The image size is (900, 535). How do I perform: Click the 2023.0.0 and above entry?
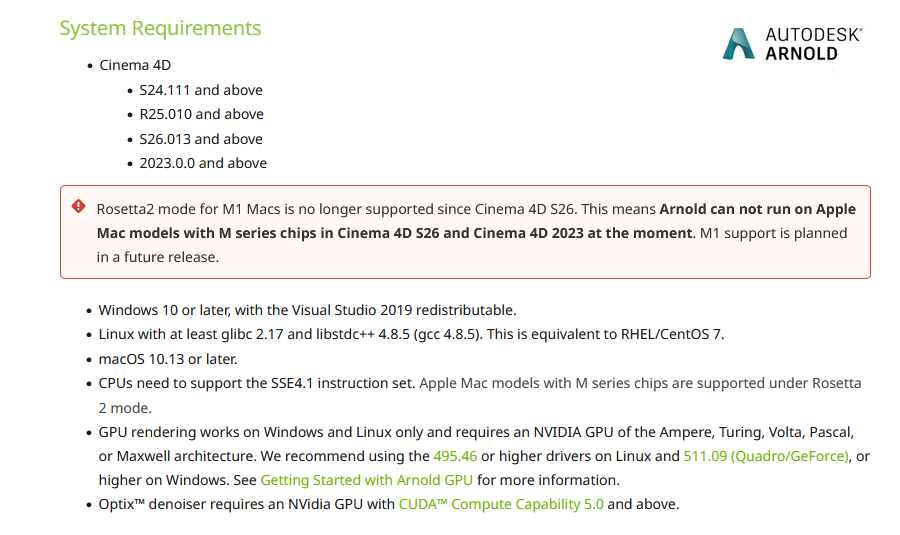tap(203, 163)
